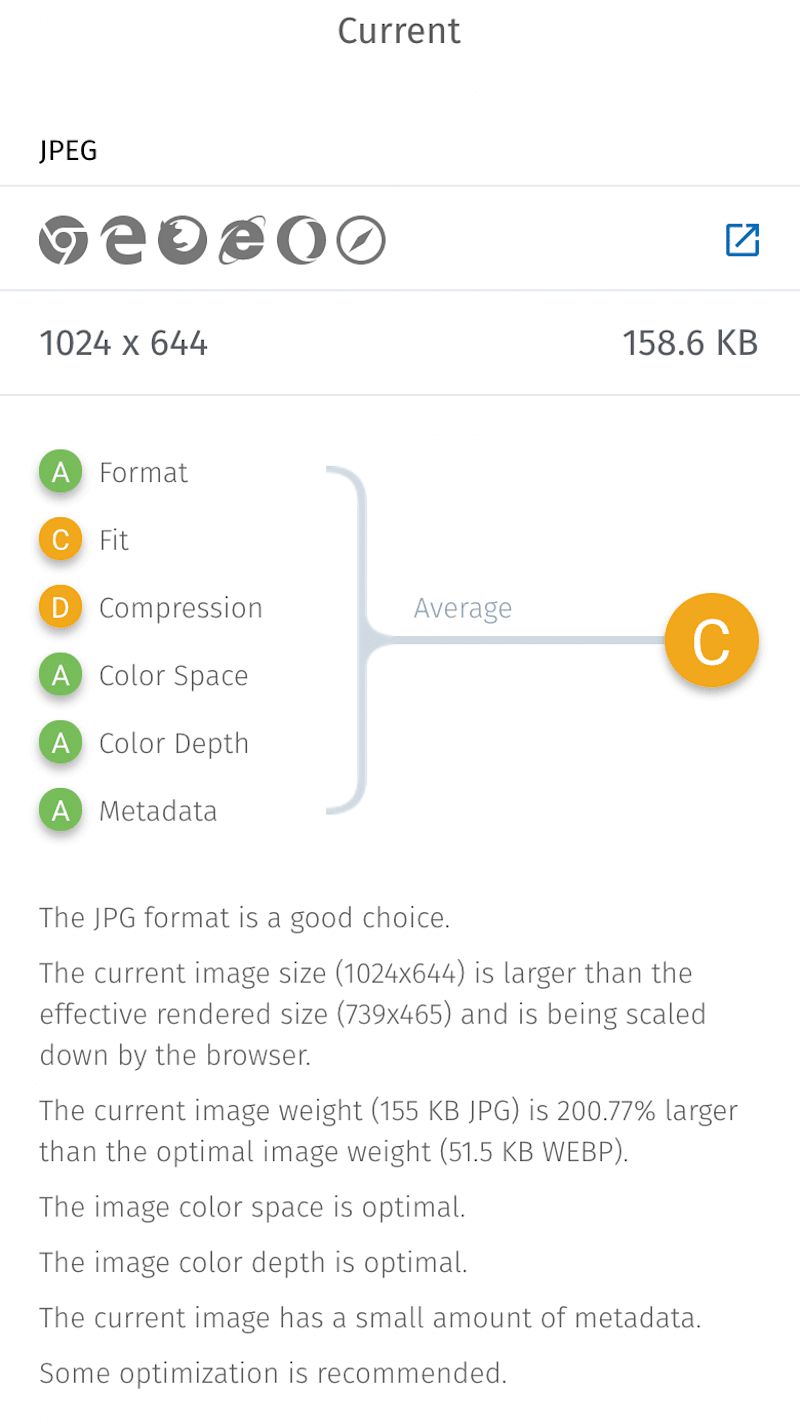Click the A badge beside Color Depth
This screenshot has height=1428, width=800.
point(60,743)
